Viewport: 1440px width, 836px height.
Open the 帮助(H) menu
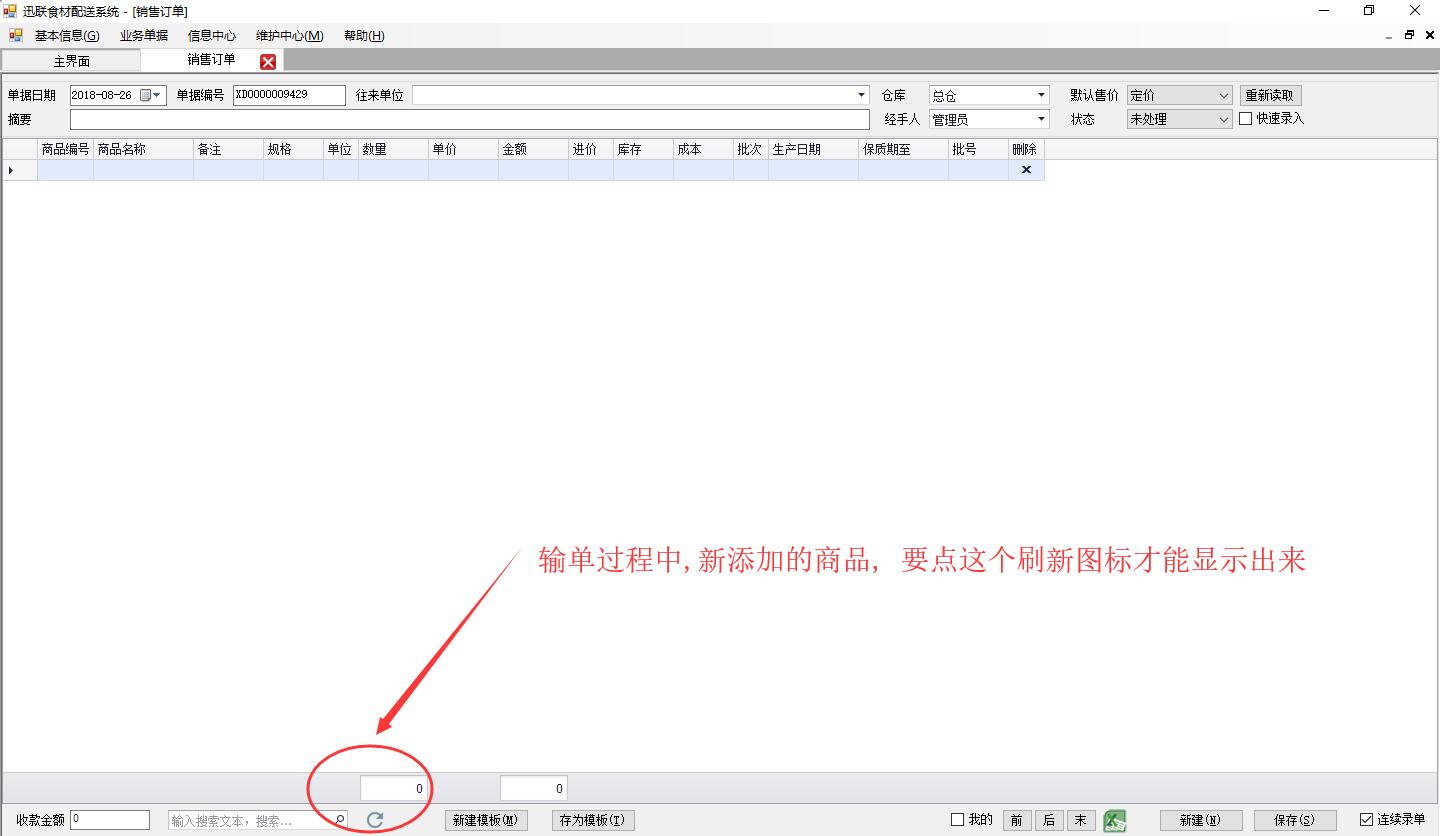tap(364, 36)
